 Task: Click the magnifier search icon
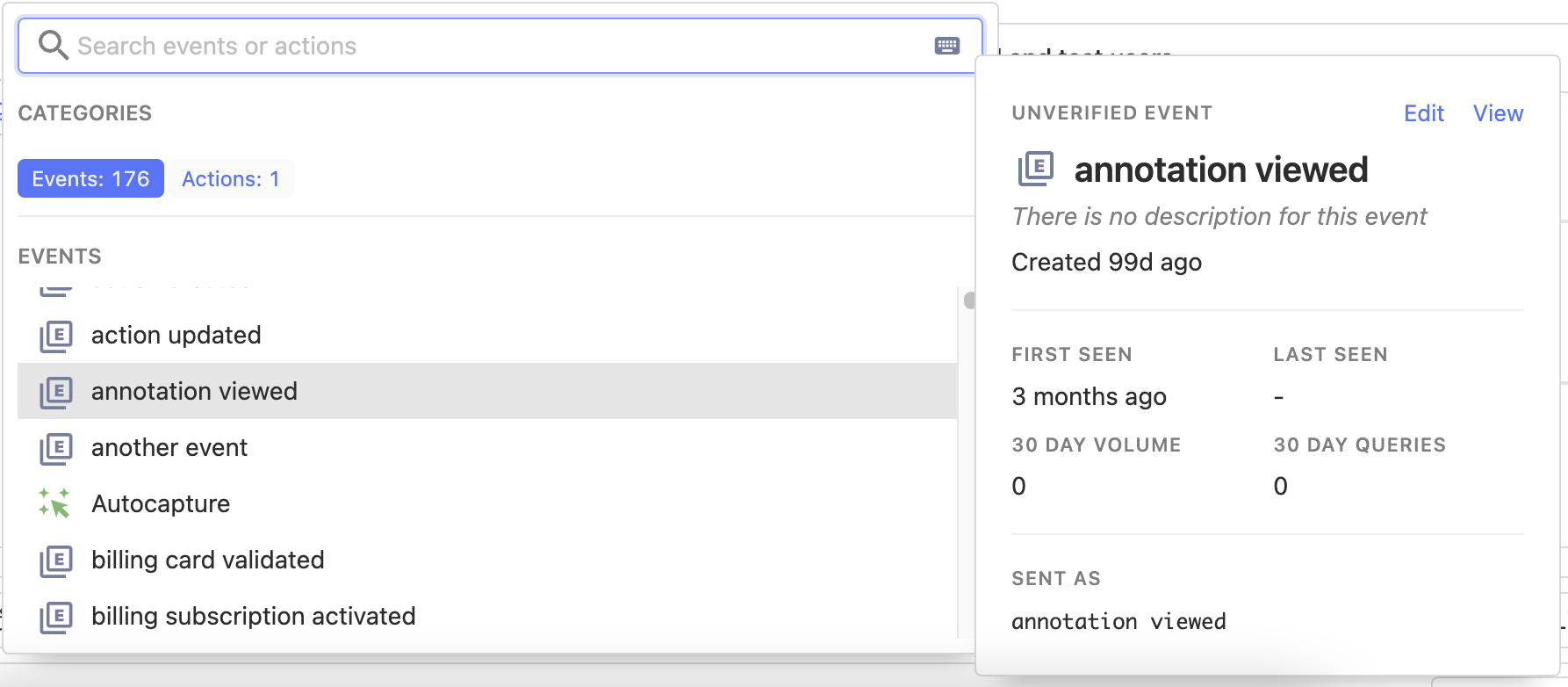coord(53,46)
